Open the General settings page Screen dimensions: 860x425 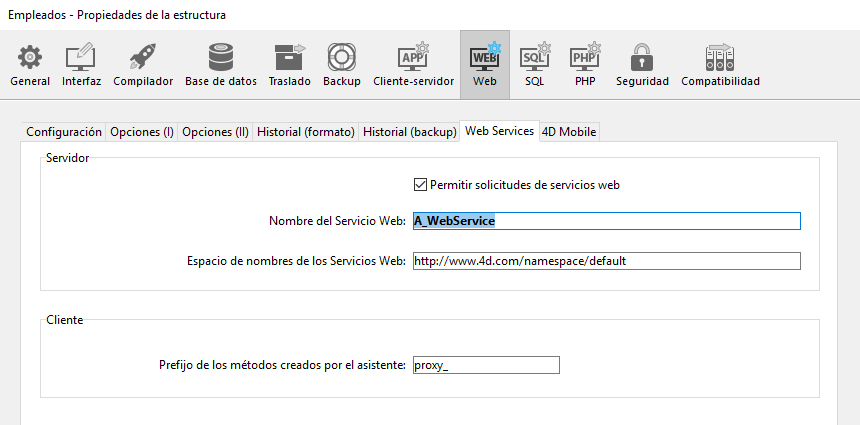[x=30, y=65]
